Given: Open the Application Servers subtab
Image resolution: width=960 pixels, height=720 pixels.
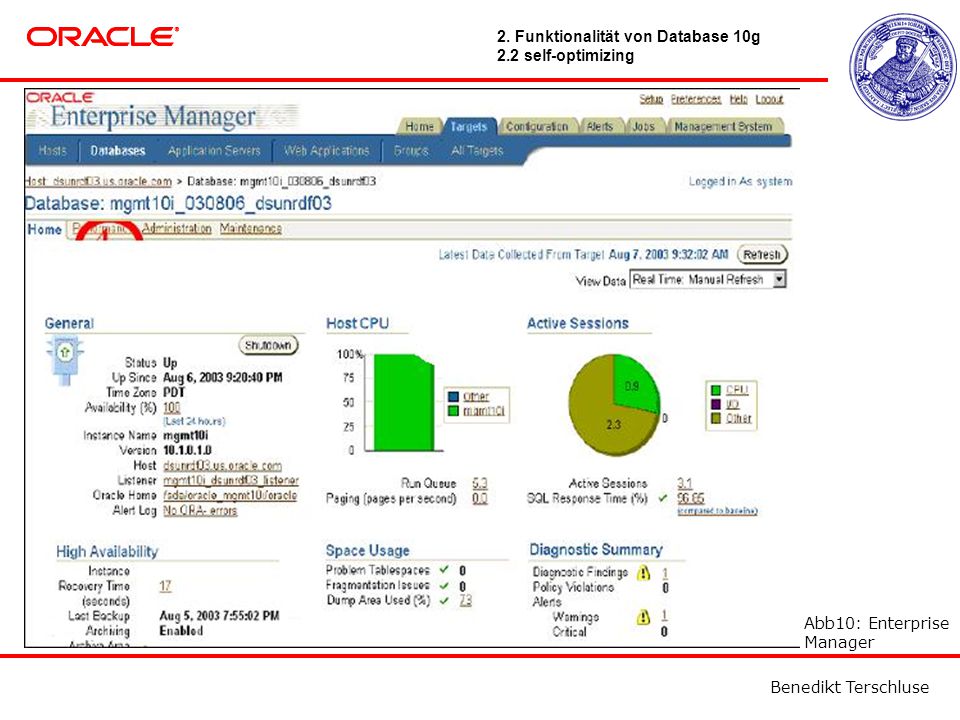Looking at the screenshot, I should pyautogui.click(x=214, y=151).
